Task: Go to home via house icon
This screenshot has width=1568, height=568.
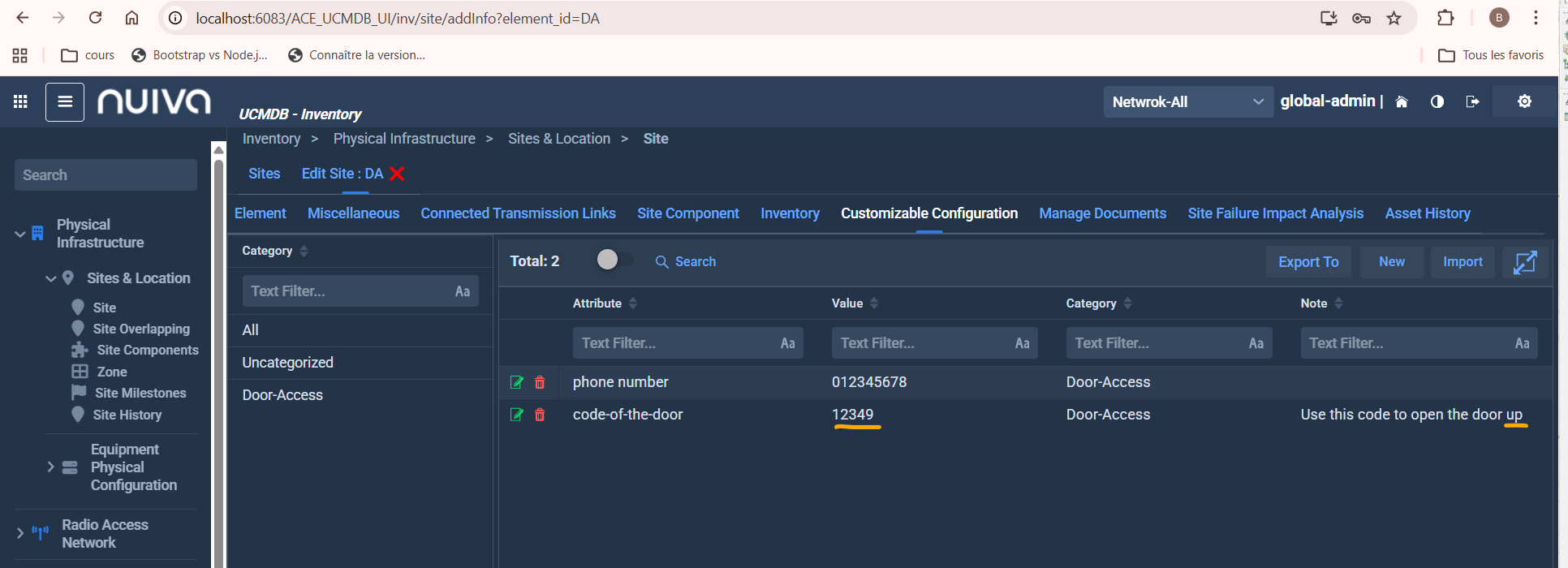Action: [x=1402, y=101]
